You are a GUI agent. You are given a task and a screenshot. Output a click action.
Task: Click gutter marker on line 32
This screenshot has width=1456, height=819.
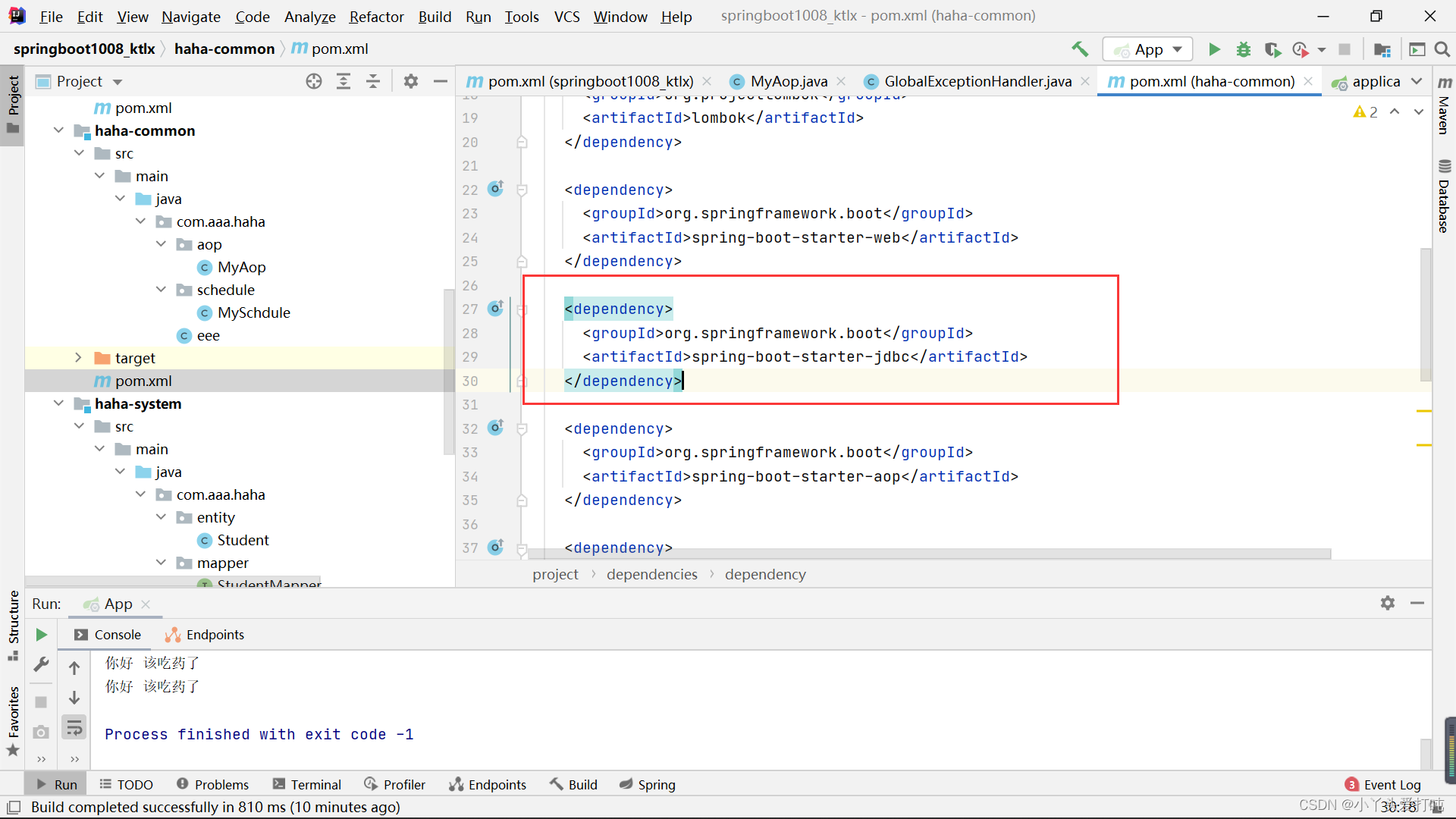(496, 427)
